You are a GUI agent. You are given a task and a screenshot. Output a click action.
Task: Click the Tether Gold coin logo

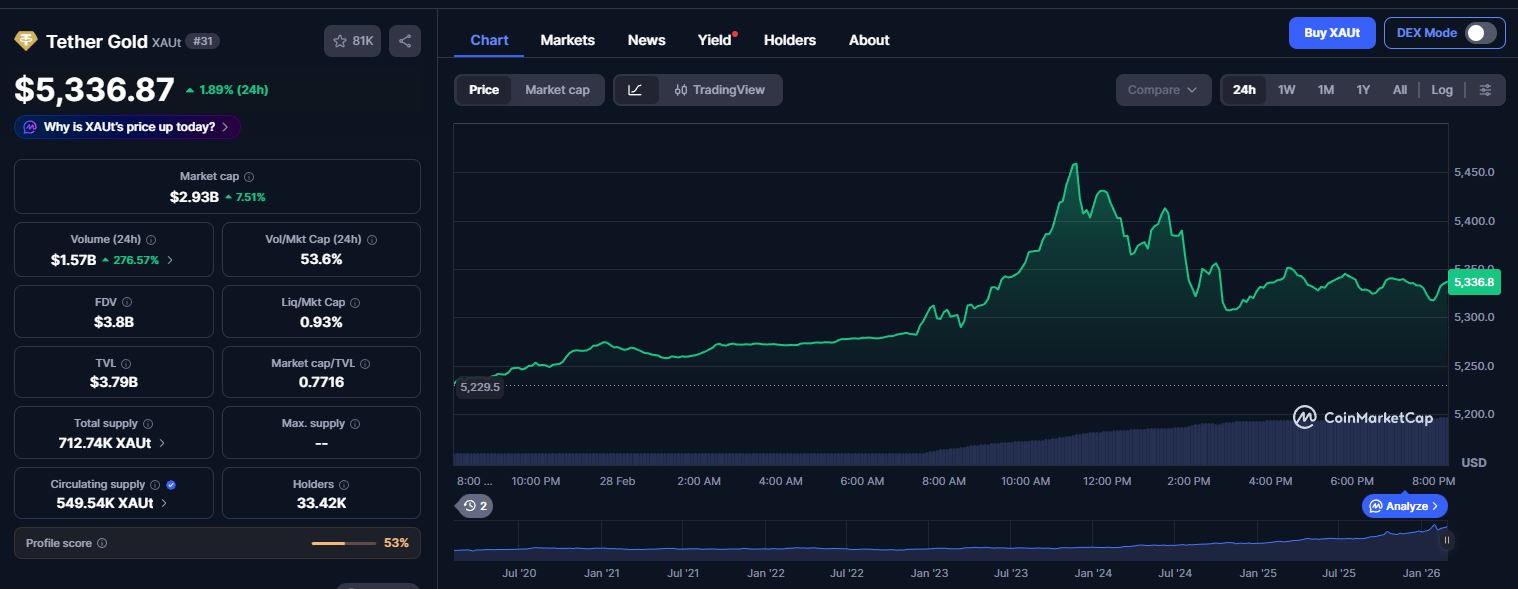pyautogui.click(x=25, y=41)
